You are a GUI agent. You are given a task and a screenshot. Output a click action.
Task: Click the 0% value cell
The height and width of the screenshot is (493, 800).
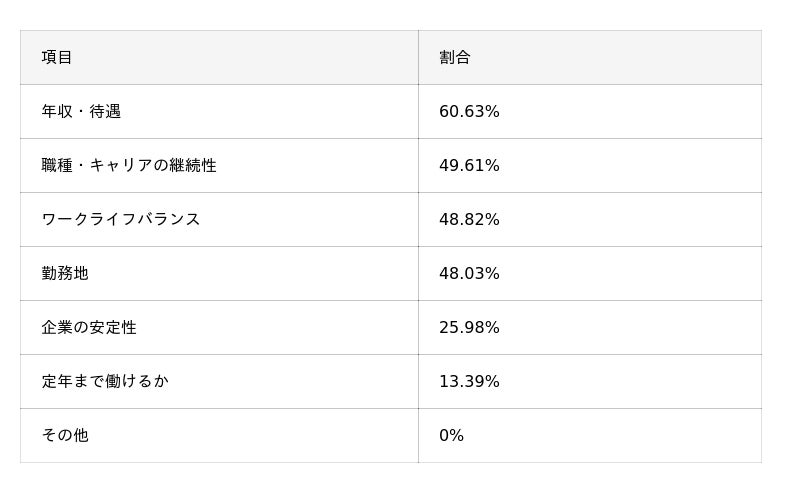pyautogui.click(x=451, y=436)
